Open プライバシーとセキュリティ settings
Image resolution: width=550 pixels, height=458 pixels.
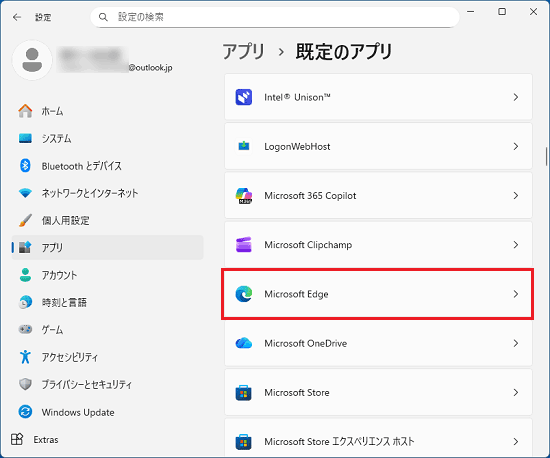(x=107, y=384)
